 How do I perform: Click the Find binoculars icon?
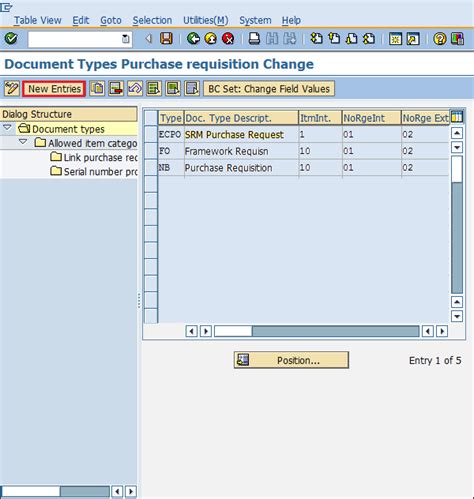click(272, 39)
